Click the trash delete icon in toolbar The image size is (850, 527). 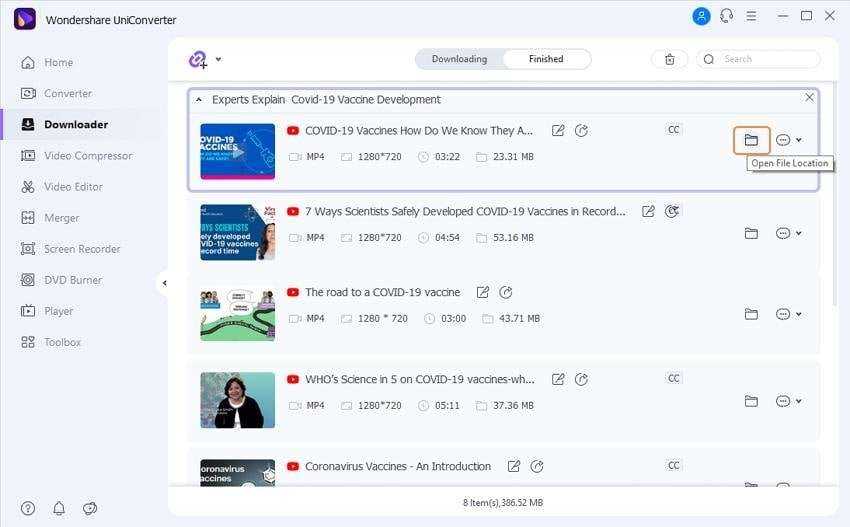669,60
